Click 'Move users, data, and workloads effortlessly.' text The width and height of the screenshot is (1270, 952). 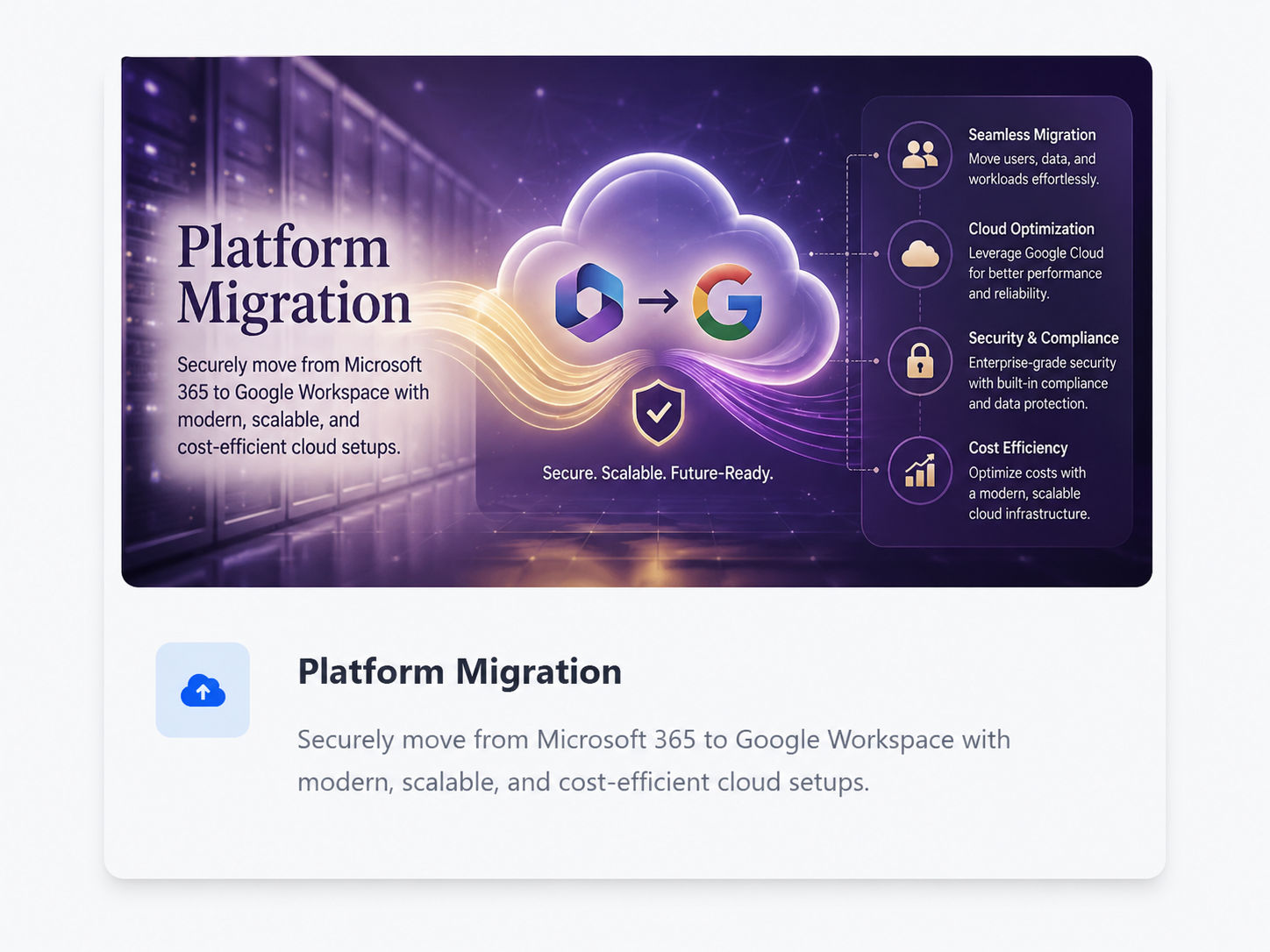click(1034, 169)
